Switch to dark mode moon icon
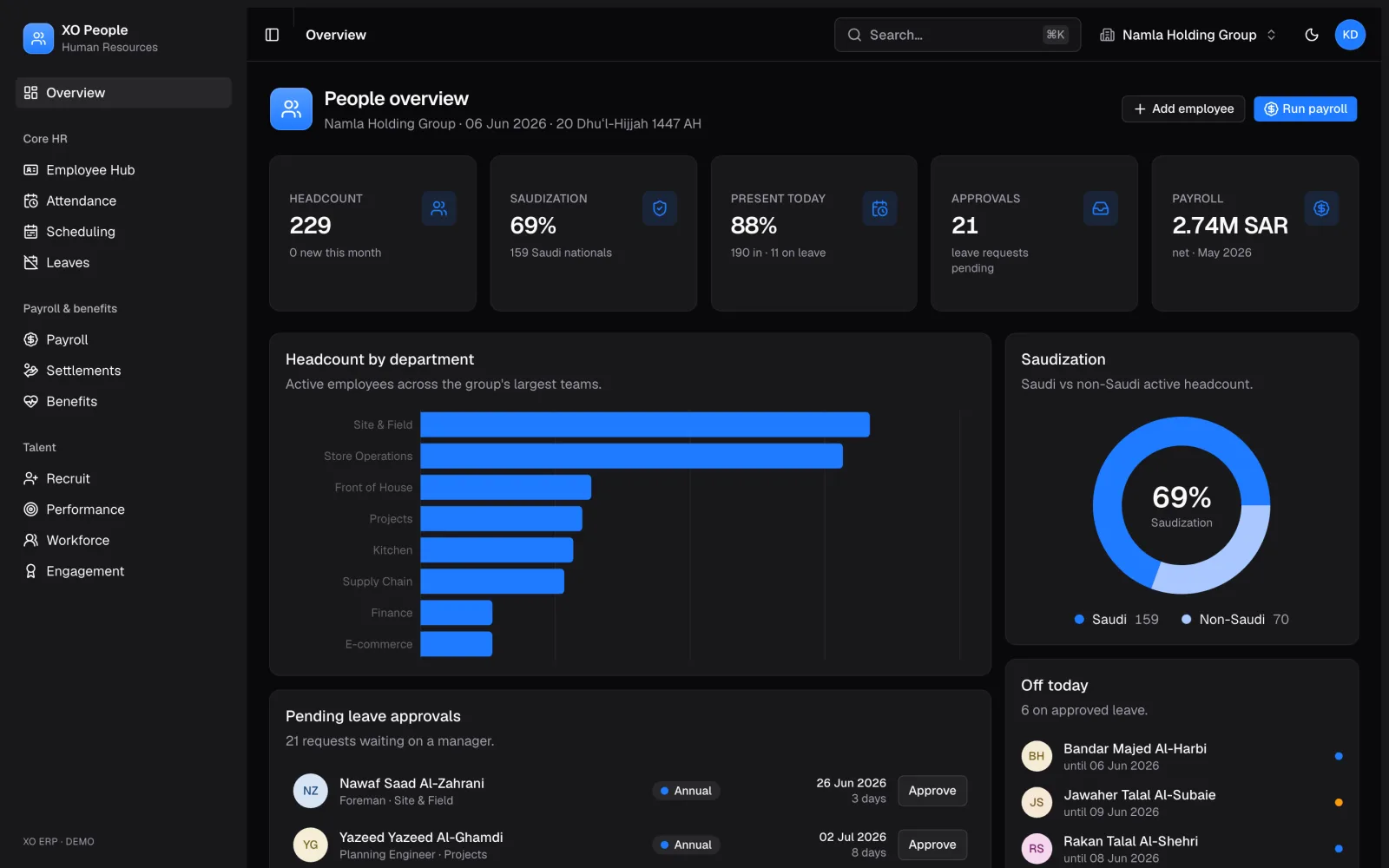 1312,35
